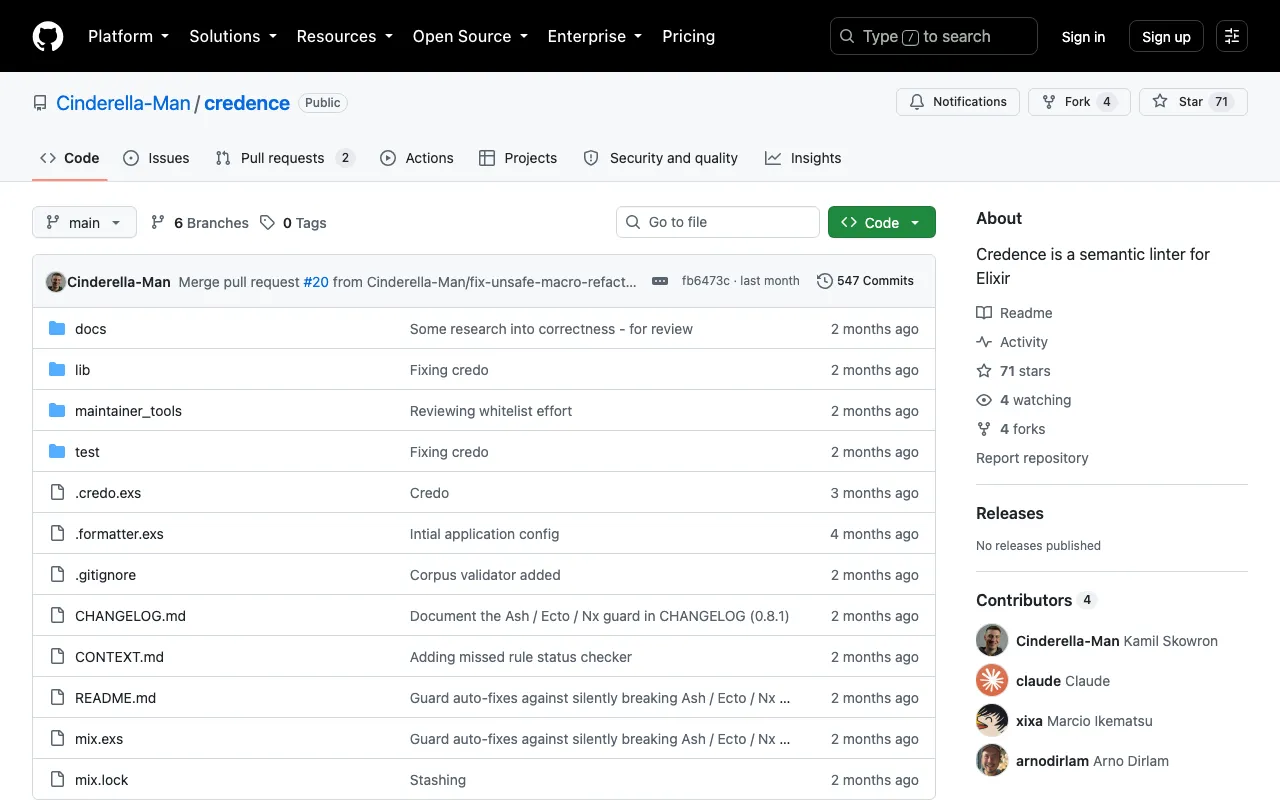Open the Open Source menu

[470, 36]
